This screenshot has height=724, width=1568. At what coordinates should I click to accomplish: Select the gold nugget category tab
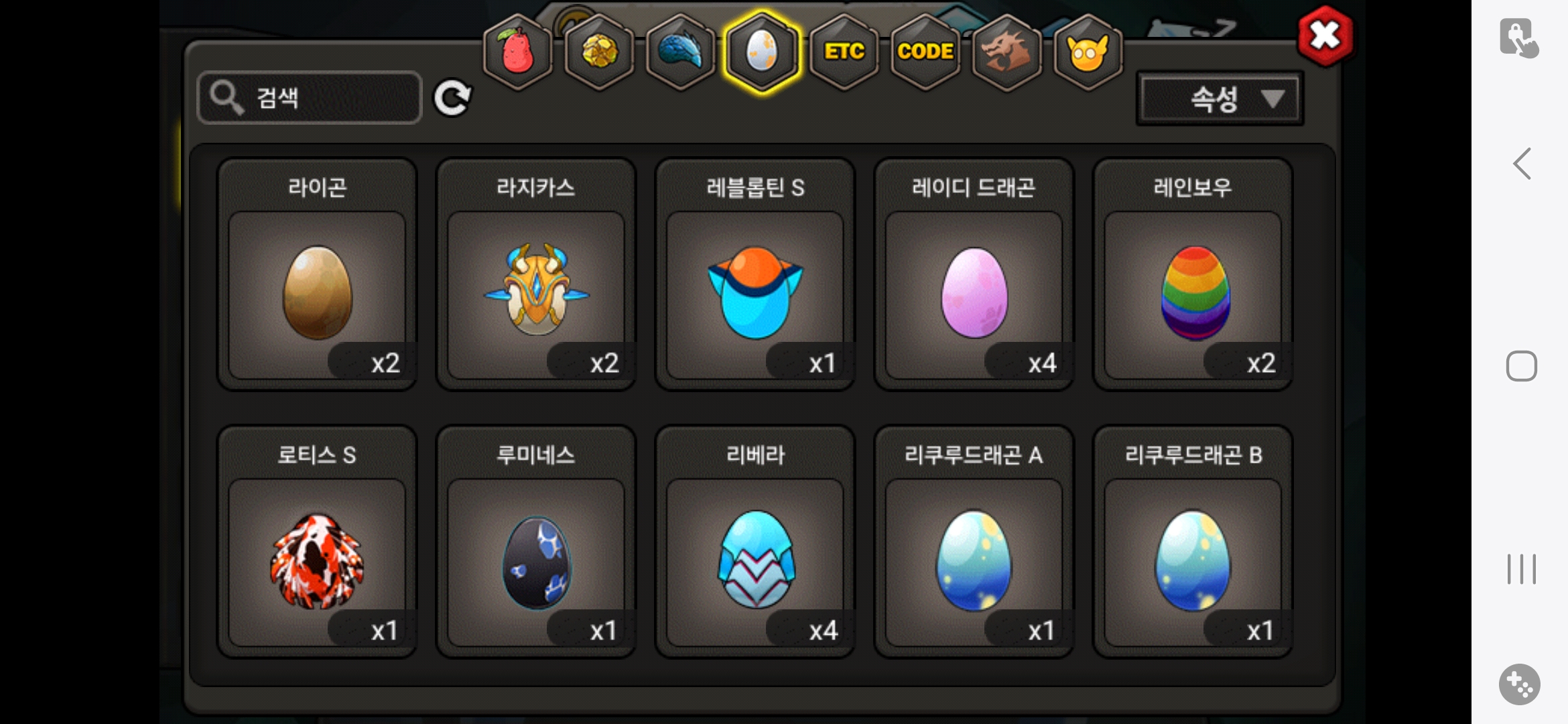[599, 52]
